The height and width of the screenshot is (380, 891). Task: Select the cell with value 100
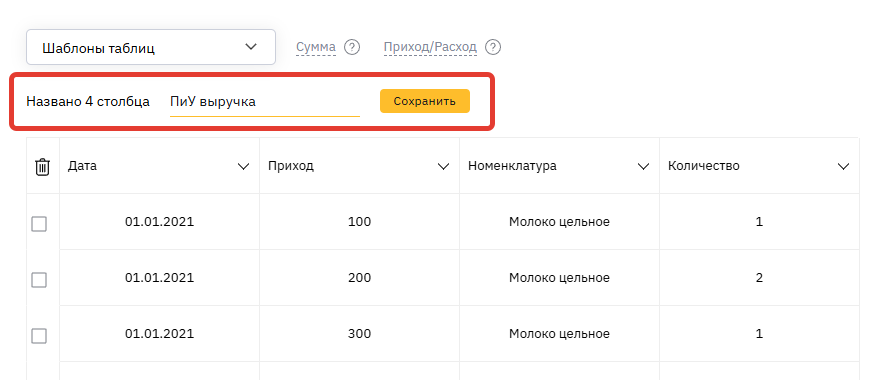pos(359,222)
